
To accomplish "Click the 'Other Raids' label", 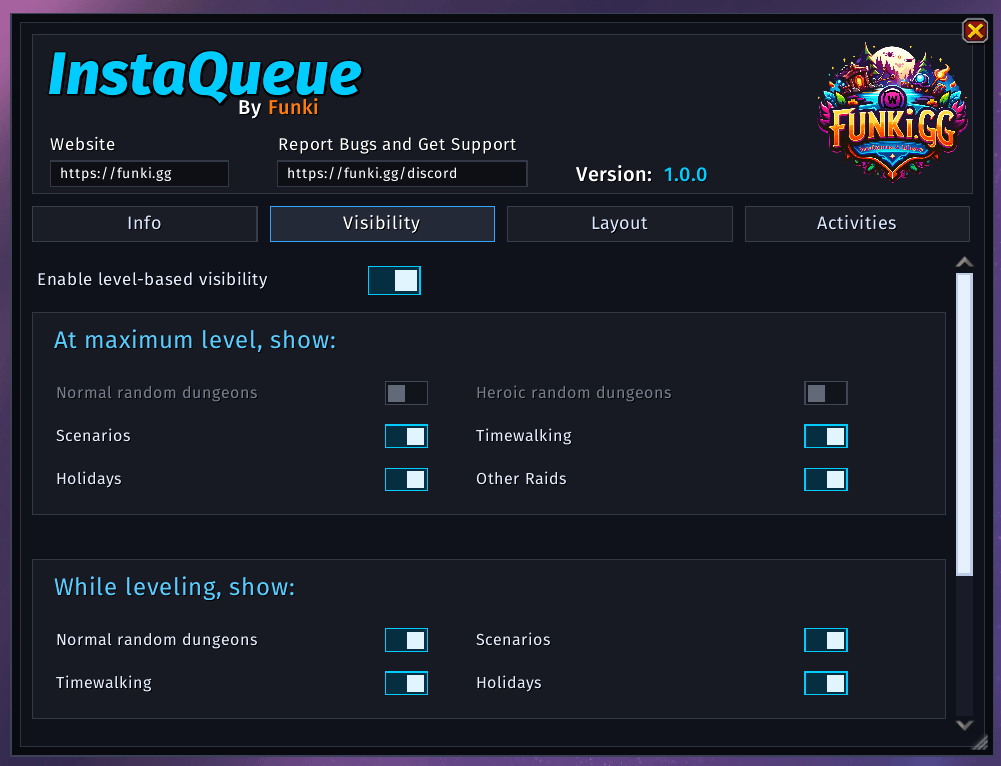I will tap(521, 479).
